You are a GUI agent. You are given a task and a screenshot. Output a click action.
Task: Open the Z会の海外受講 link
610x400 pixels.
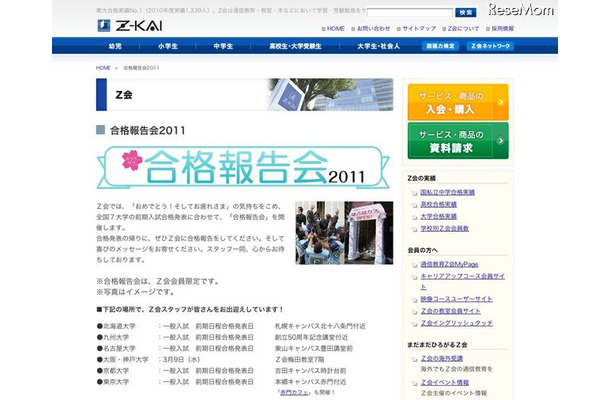(x=442, y=358)
